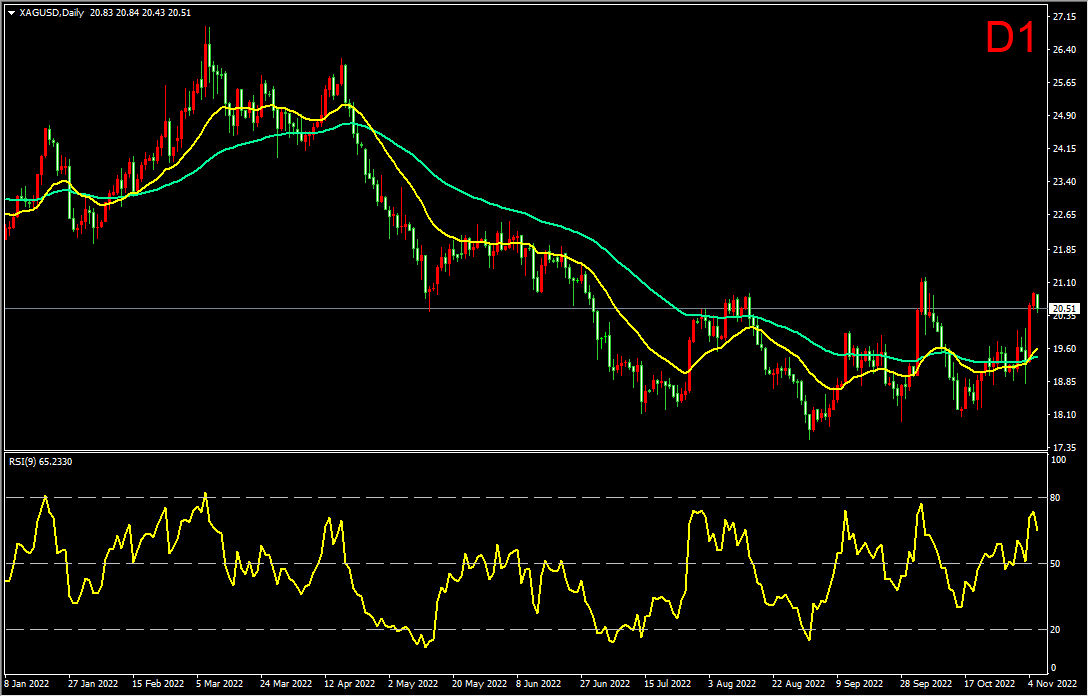Screen dimensions: 1089x697
Task: Click the RSI scale level 50
Action: pyautogui.click(x=1056, y=564)
